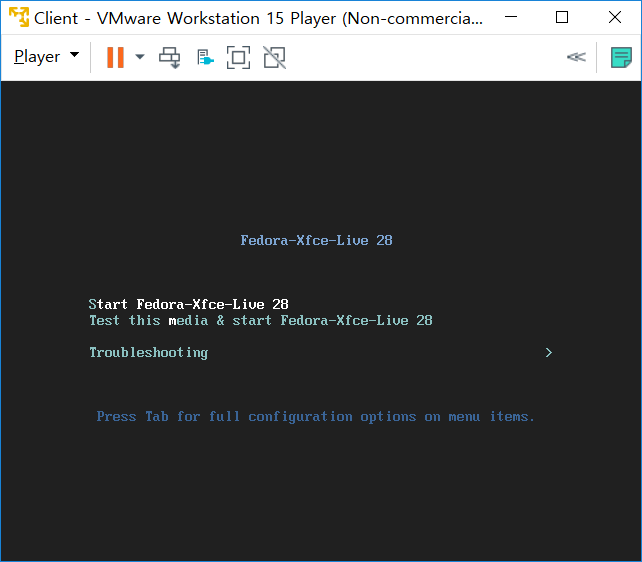
Task: Maximize the VMware Player window
Action: click(562, 17)
